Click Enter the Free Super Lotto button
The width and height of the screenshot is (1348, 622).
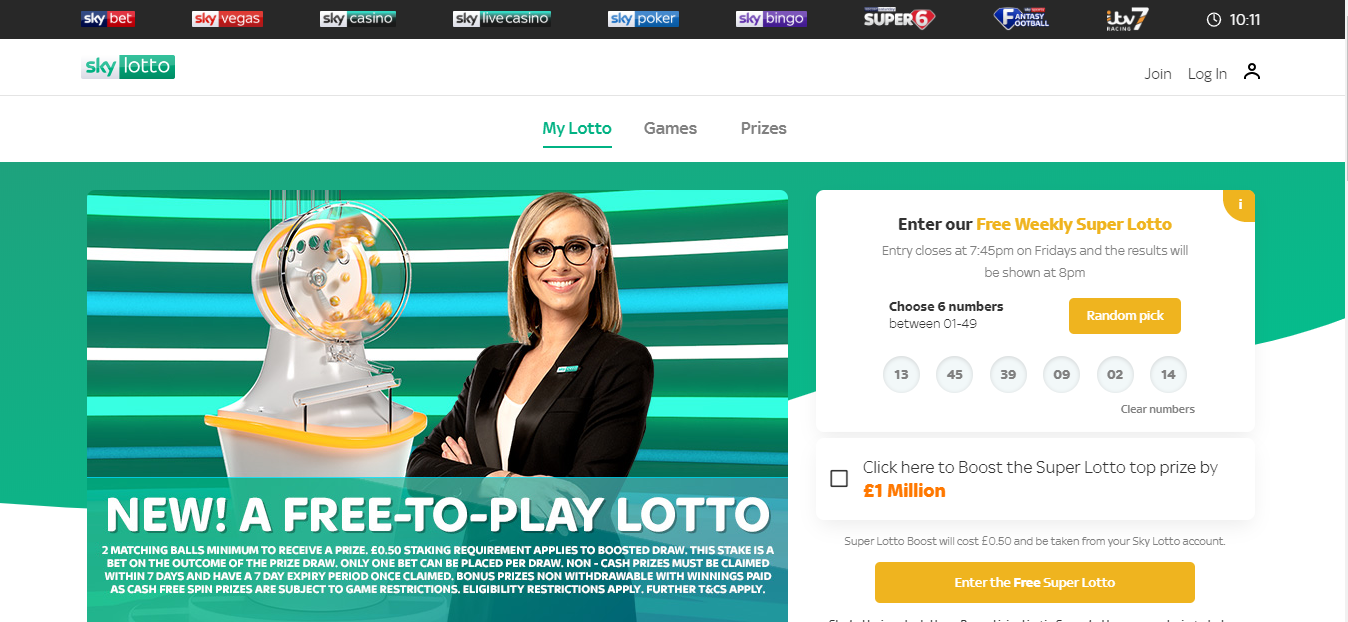tap(1035, 582)
